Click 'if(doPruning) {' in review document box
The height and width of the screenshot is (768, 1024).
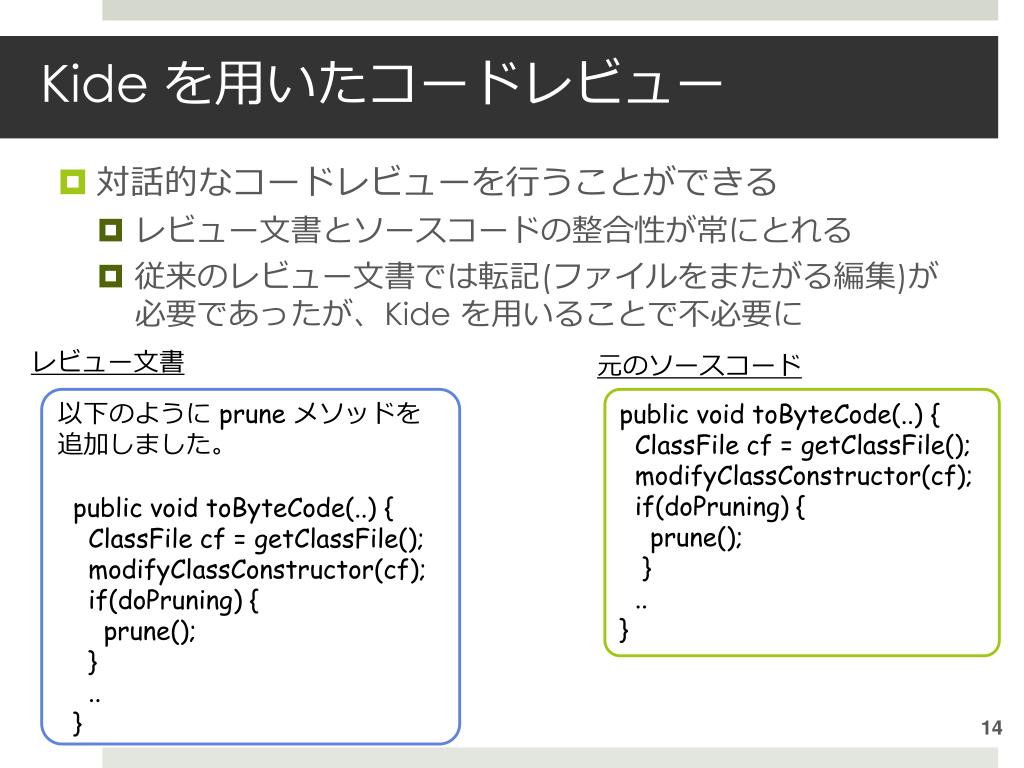pos(173,601)
